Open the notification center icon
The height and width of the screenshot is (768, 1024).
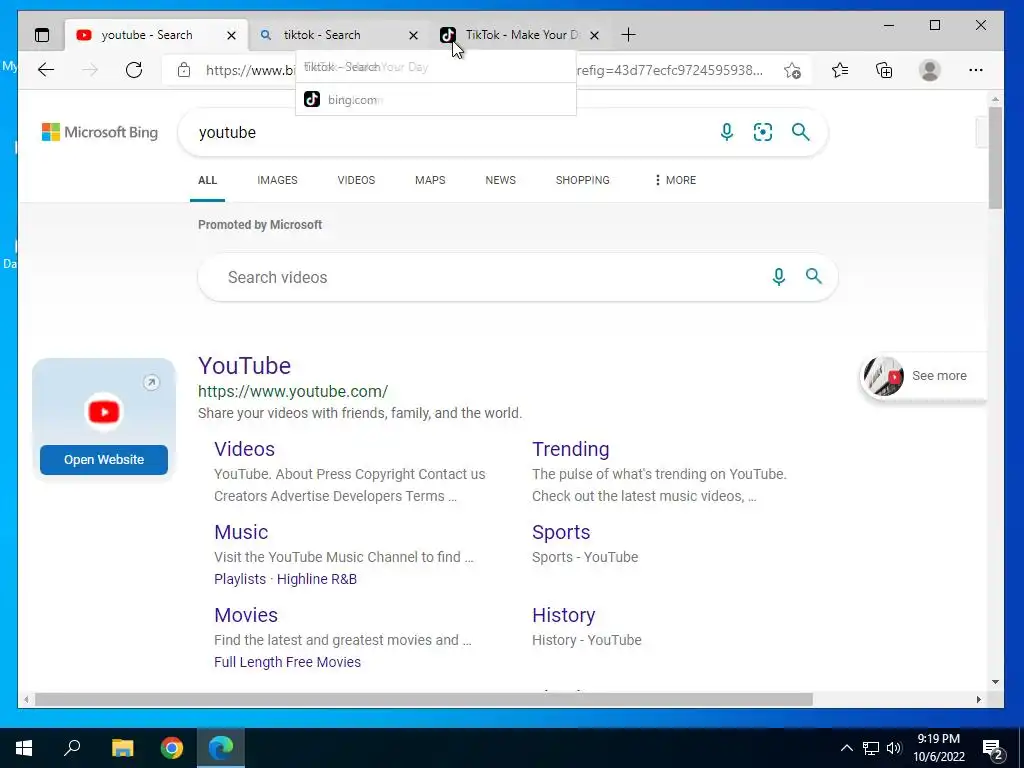pos(993,750)
